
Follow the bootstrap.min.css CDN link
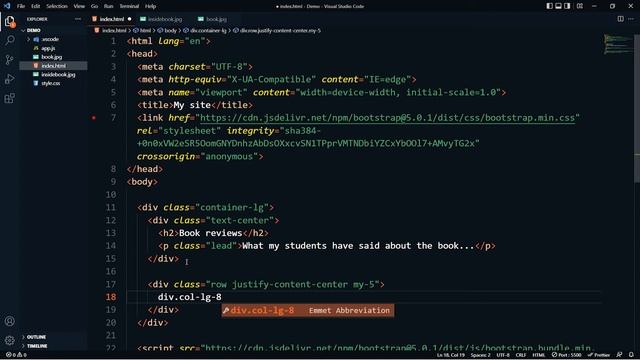point(387,118)
